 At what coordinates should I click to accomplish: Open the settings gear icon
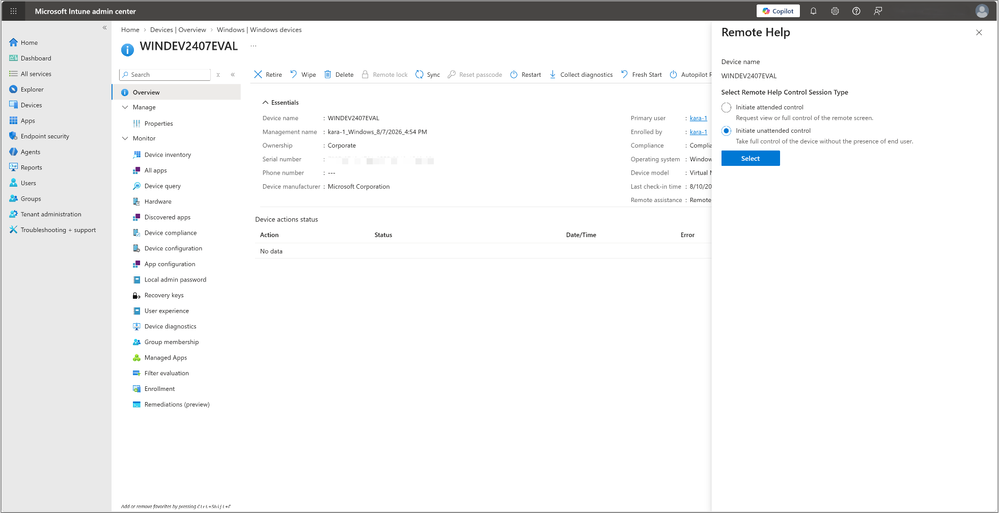[835, 11]
